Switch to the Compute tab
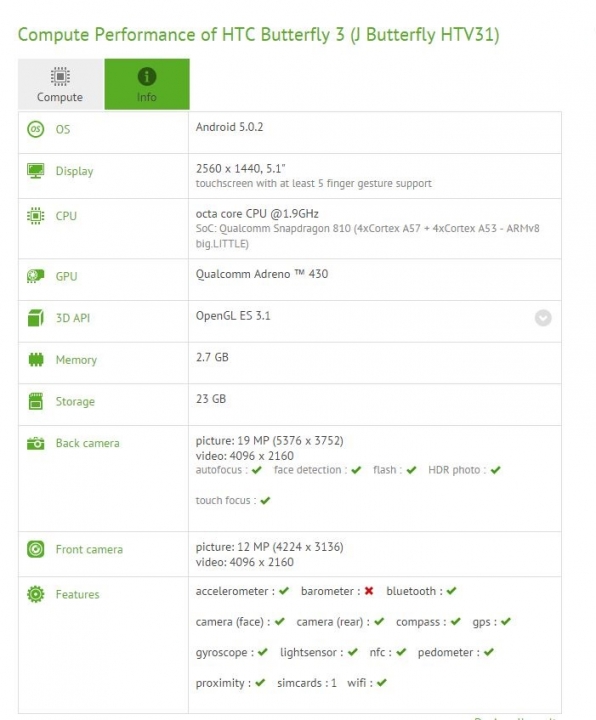 [61, 84]
